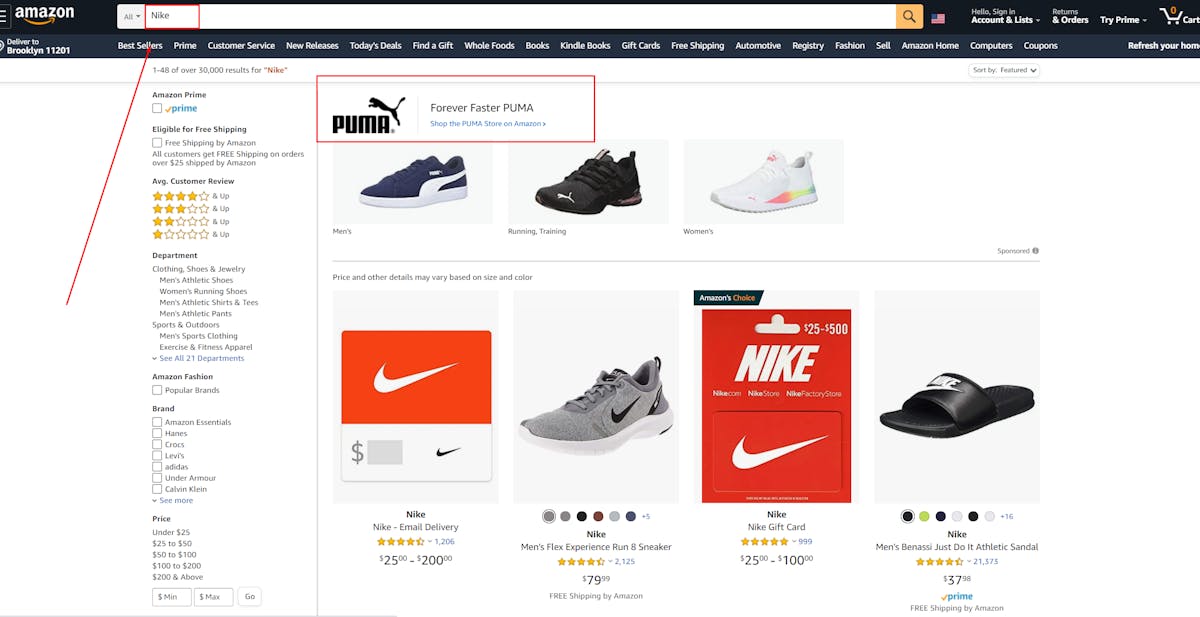Screen dimensions: 1200x617
Task: Select Men's Athletic Shoes department
Action: coord(196,280)
